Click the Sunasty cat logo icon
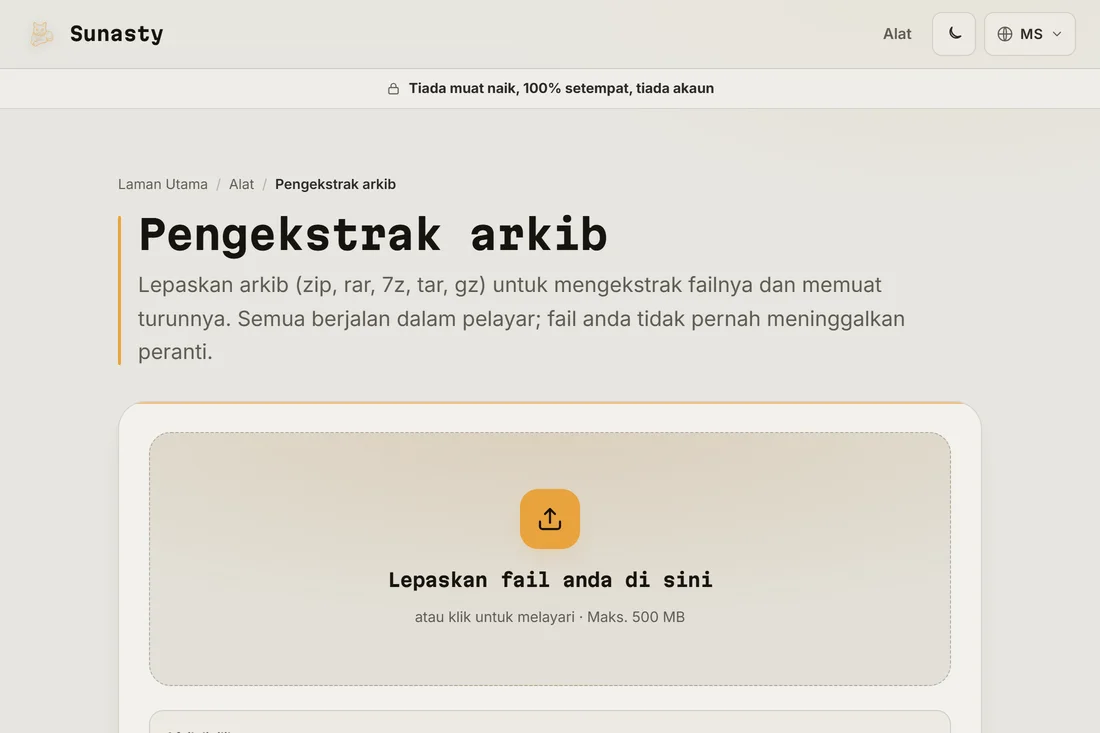Image resolution: width=1100 pixels, height=733 pixels. [x=41, y=34]
